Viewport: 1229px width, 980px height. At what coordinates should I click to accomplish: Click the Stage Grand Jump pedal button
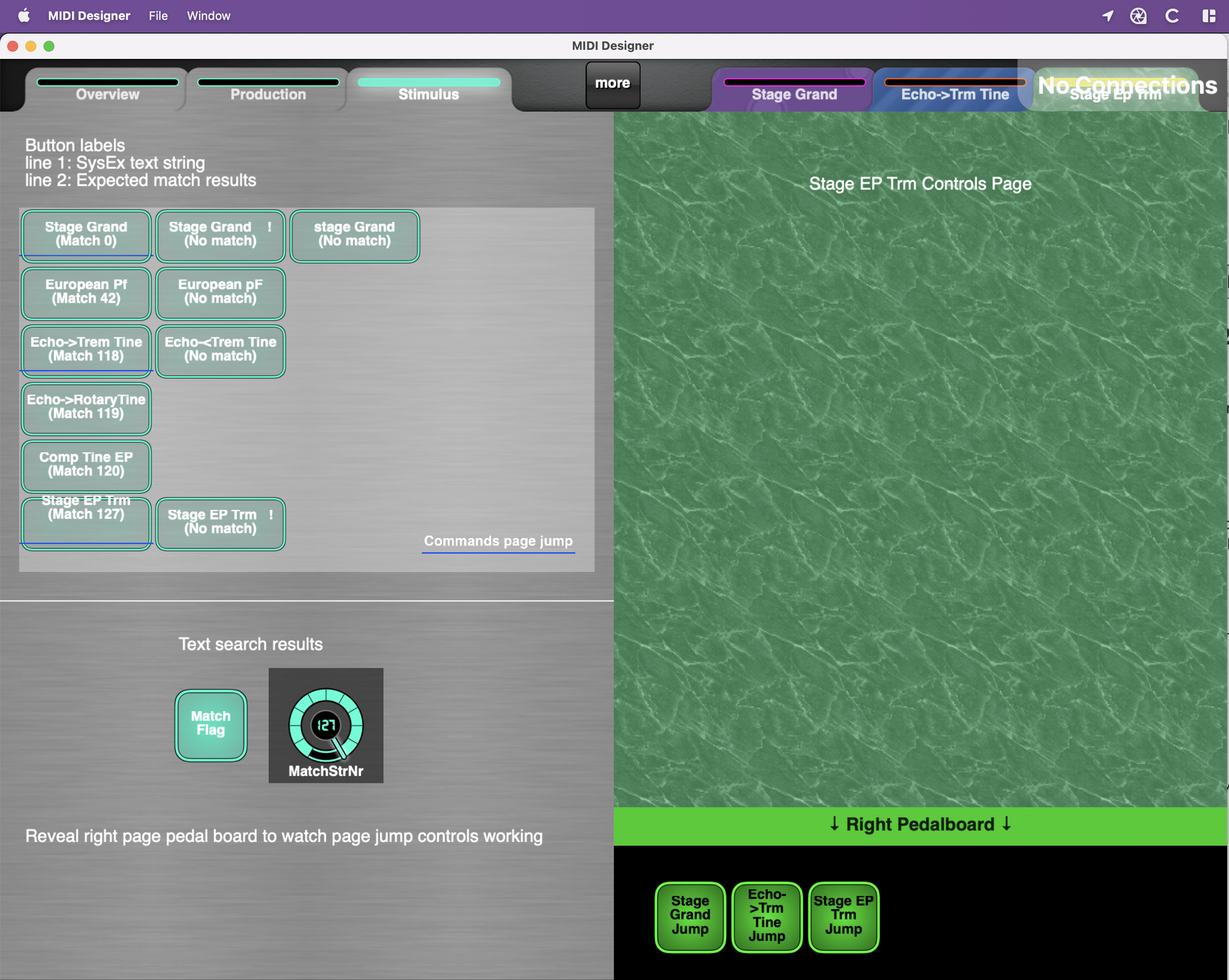690,917
